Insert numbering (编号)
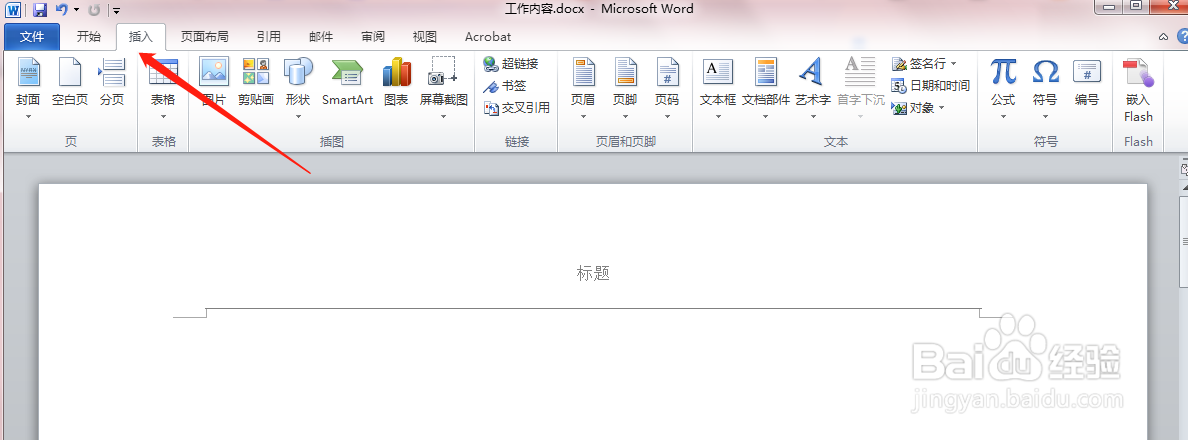The width and height of the screenshot is (1188, 440). click(x=1087, y=83)
